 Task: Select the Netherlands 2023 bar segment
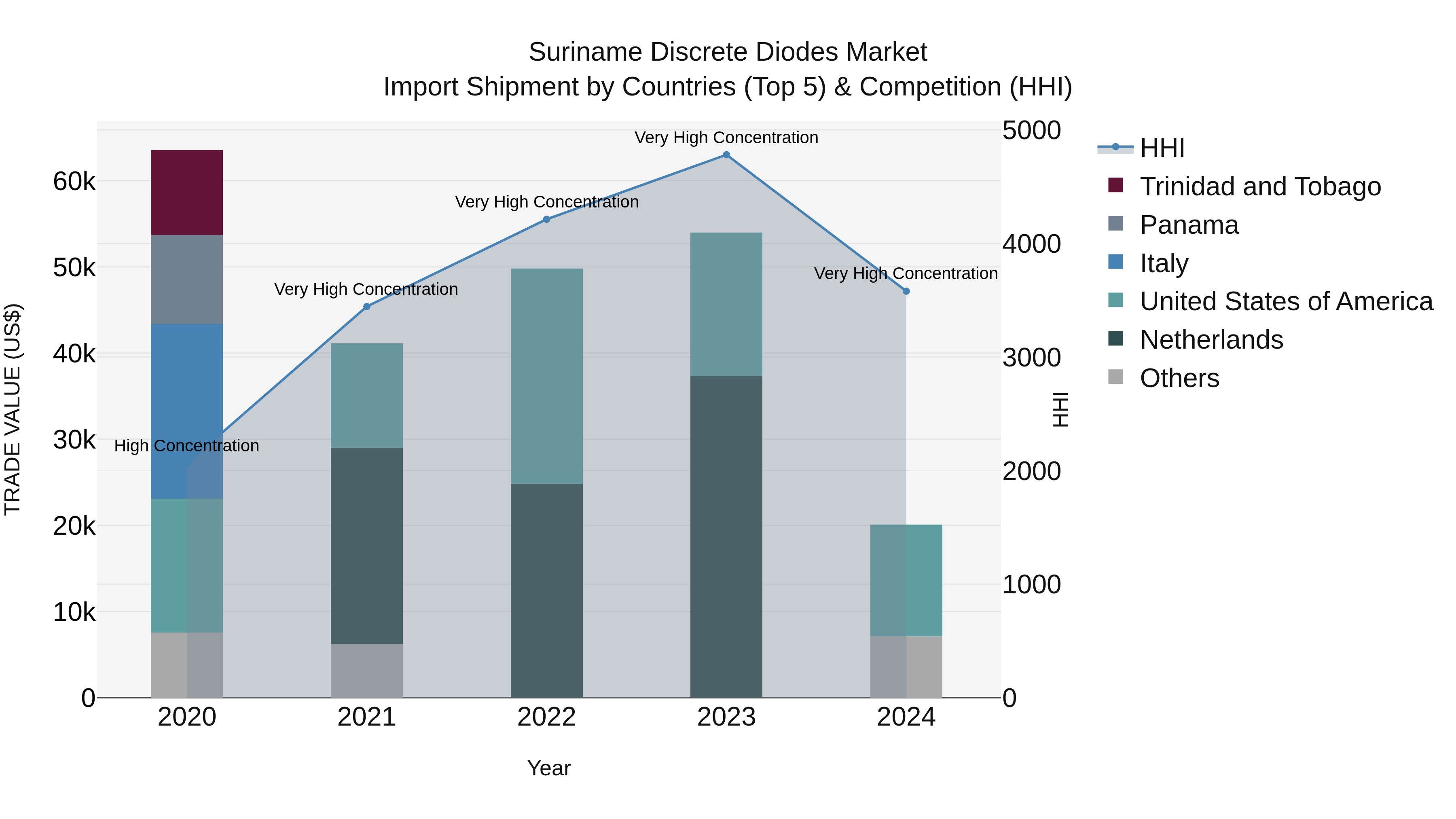726,536
